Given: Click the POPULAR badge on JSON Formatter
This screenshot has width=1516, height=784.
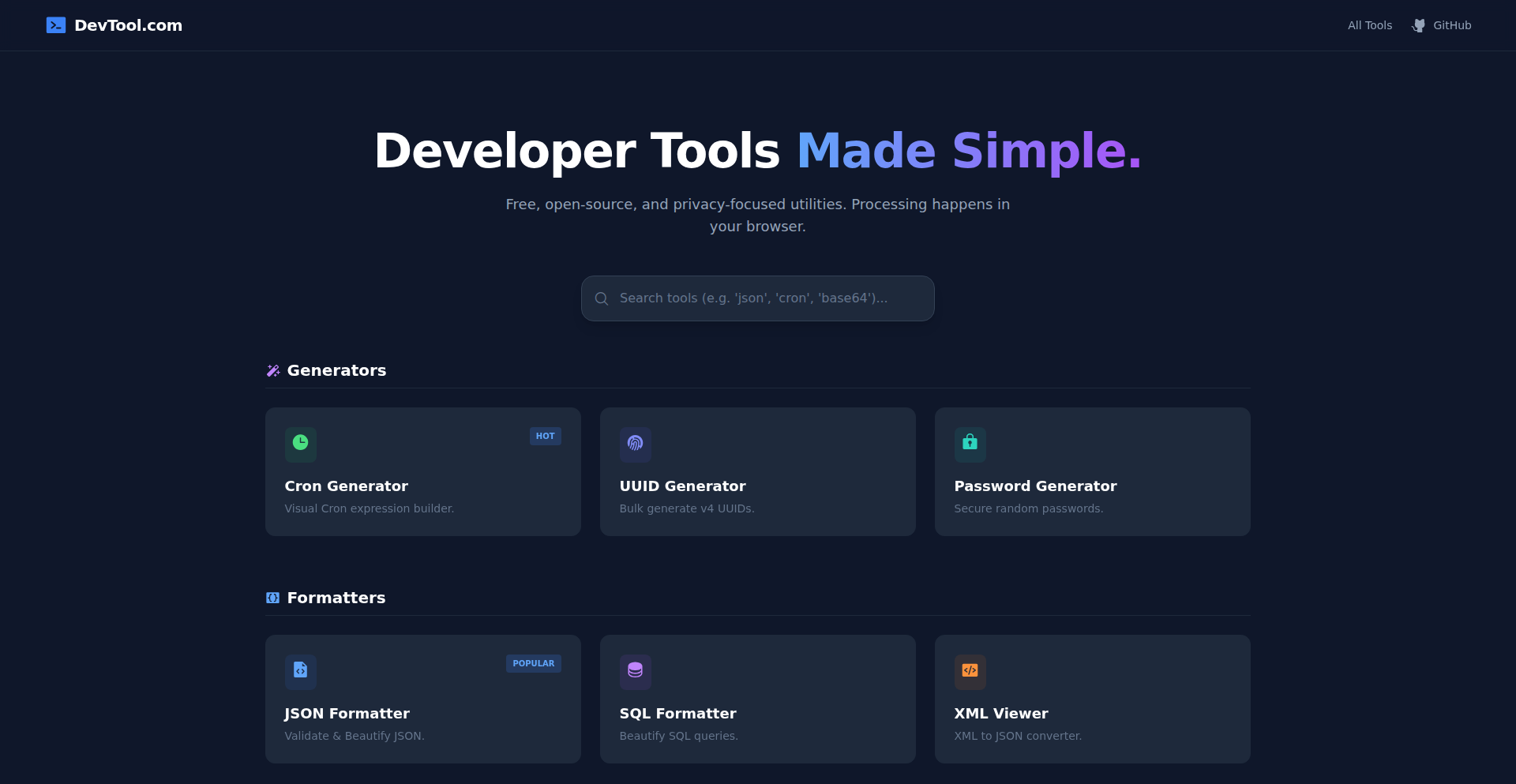Looking at the screenshot, I should click(x=534, y=663).
